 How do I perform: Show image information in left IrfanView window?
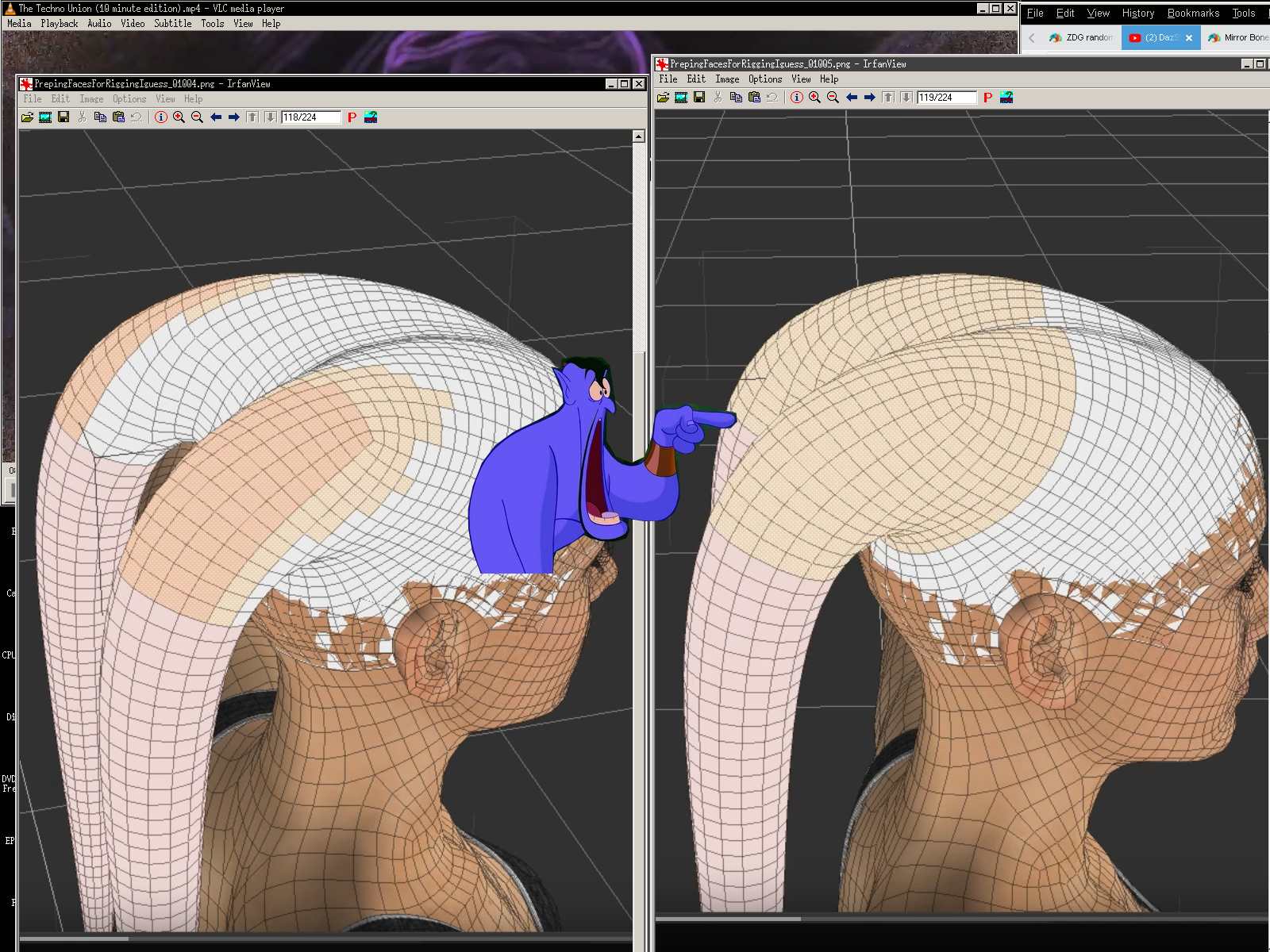click(161, 117)
